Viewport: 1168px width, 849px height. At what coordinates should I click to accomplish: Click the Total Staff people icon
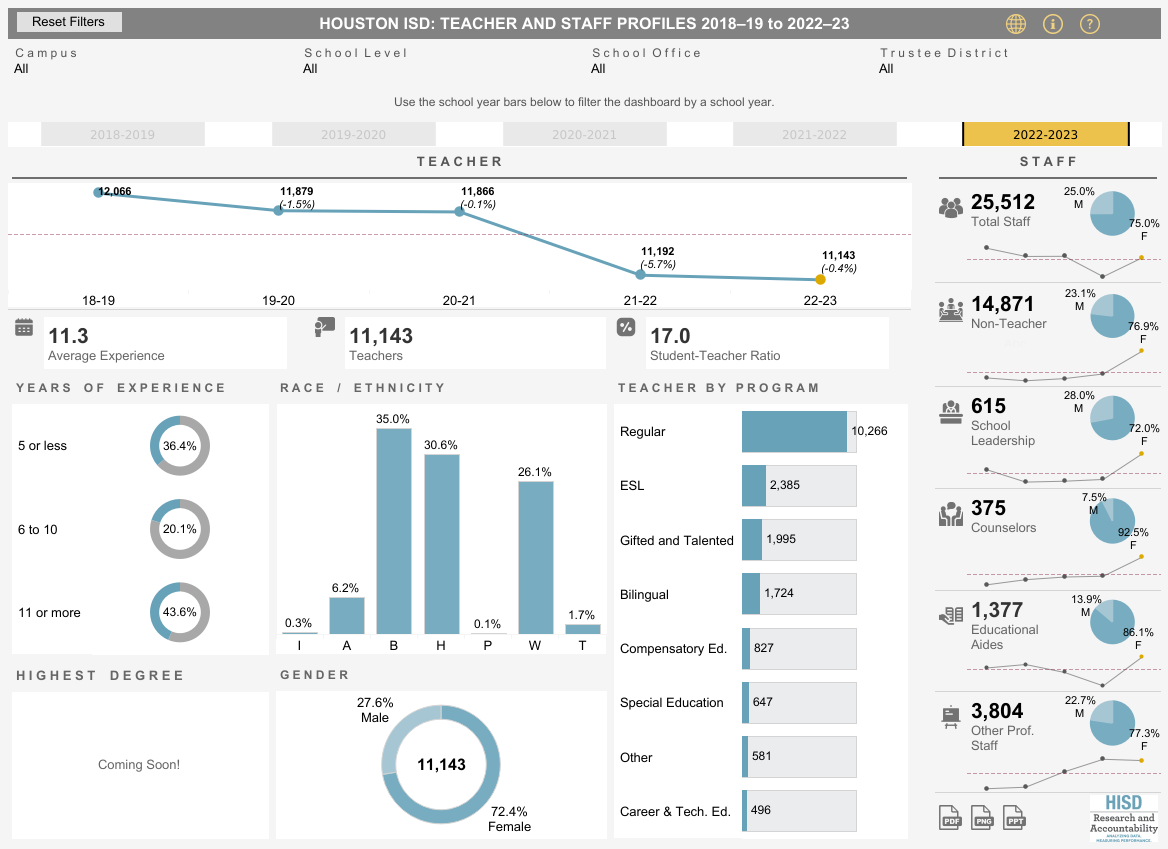950,207
